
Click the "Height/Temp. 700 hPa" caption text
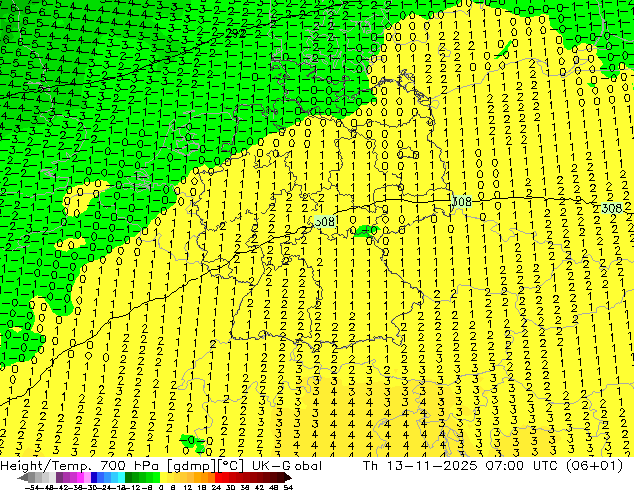click(x=80, y=466)
